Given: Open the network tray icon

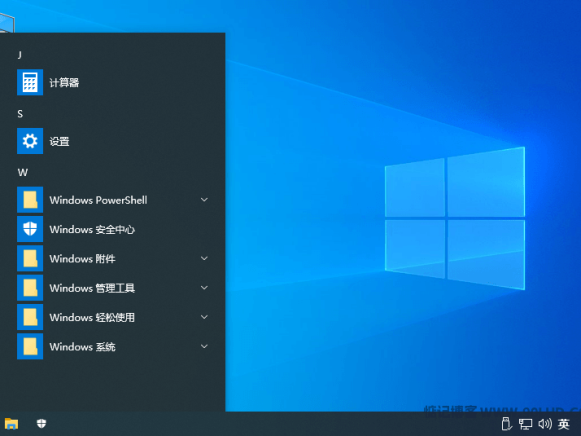Looking at the screenshot, I should click(525, 424).
